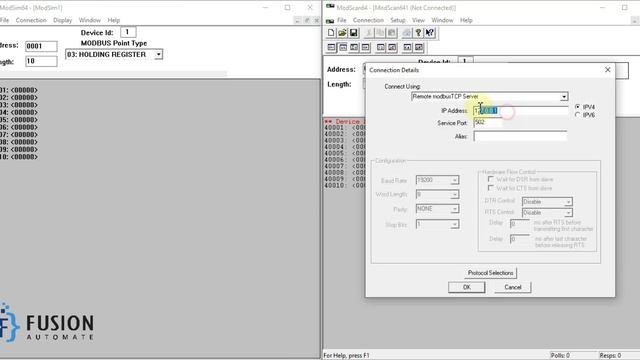The width and height of the screenshot is (640, 360).
Task: Toggle Wait for CTS from slave checkbox
Action: point(490,188)
